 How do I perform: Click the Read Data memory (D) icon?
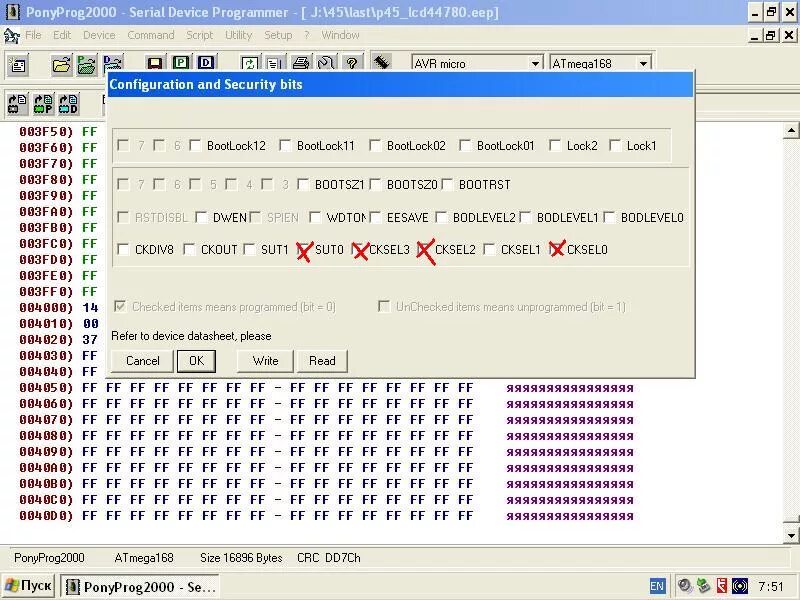[69, 104]
